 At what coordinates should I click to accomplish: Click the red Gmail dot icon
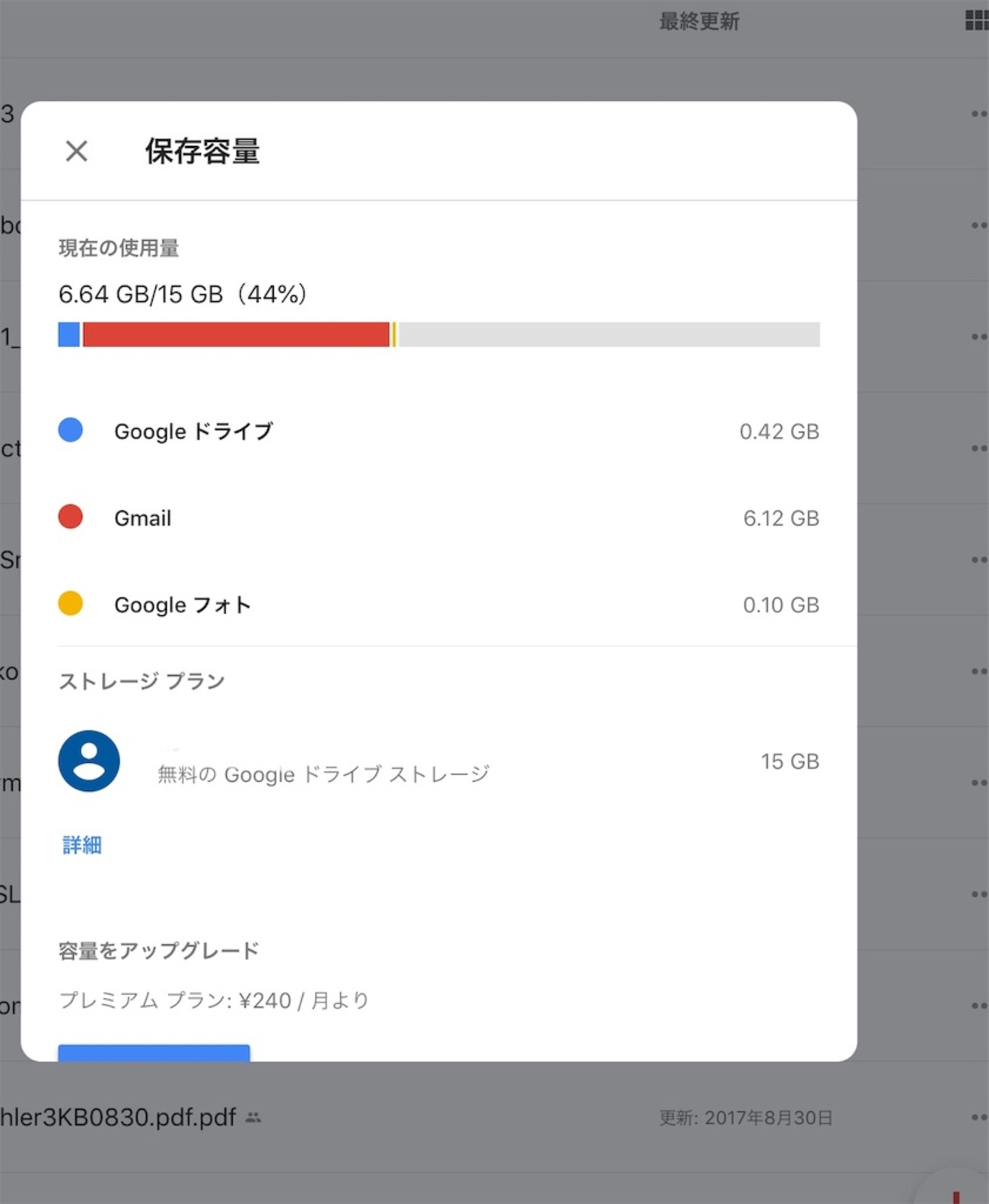pos(71,517)
